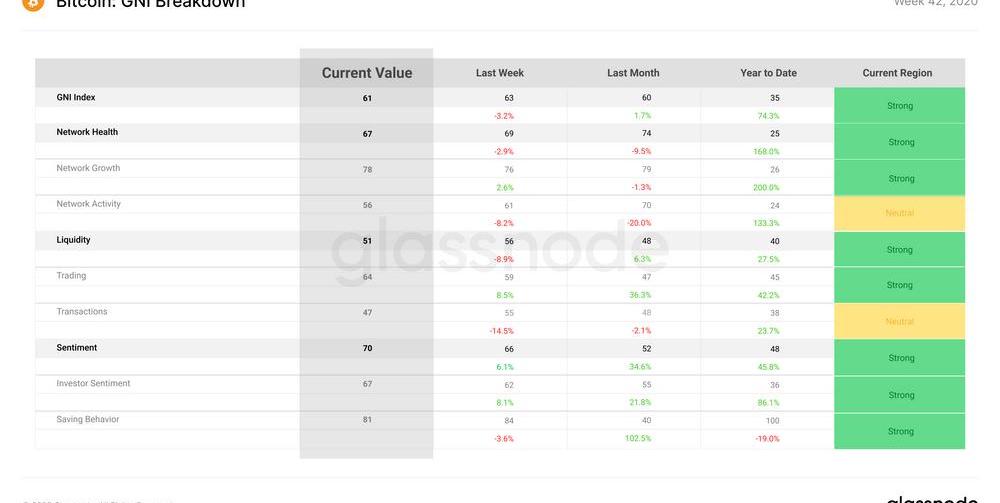Image resolution: width=1000 pixels, height=503 pixels.
Task: Select the Sentiment row label
Action: point(77,347)
